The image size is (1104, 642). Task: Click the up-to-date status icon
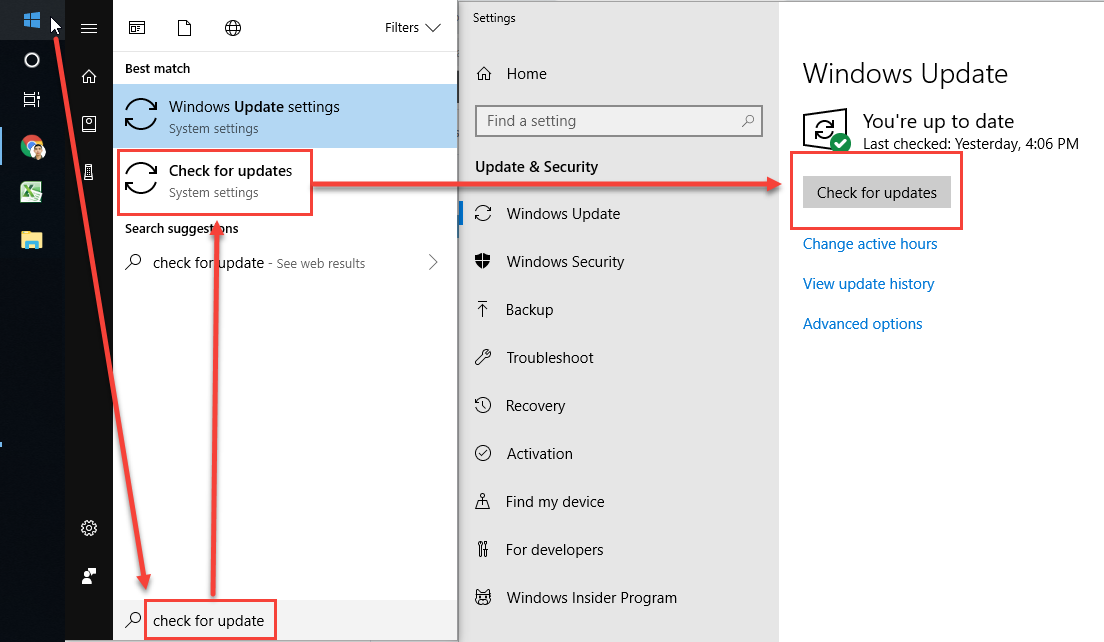pyautogui.click(x=826, y=130)
